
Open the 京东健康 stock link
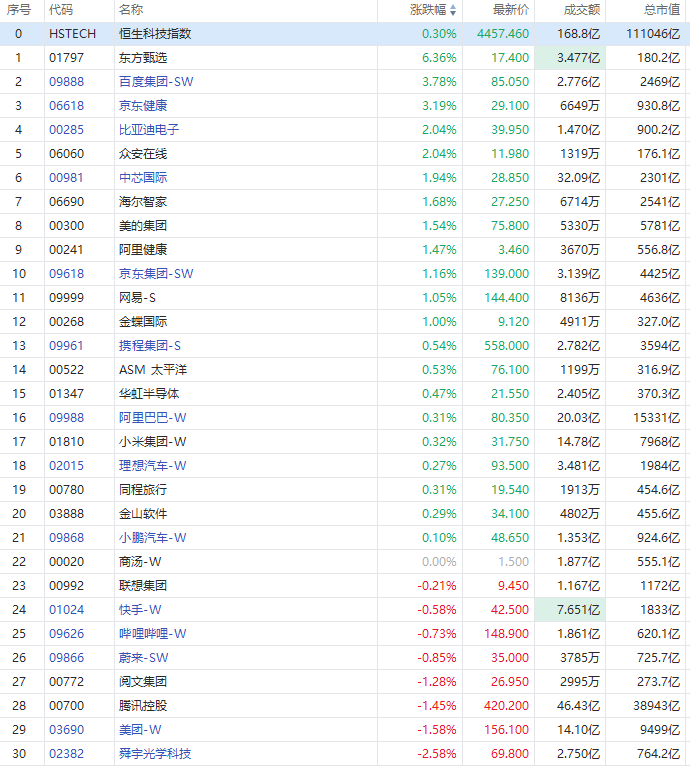pos(143,106)
